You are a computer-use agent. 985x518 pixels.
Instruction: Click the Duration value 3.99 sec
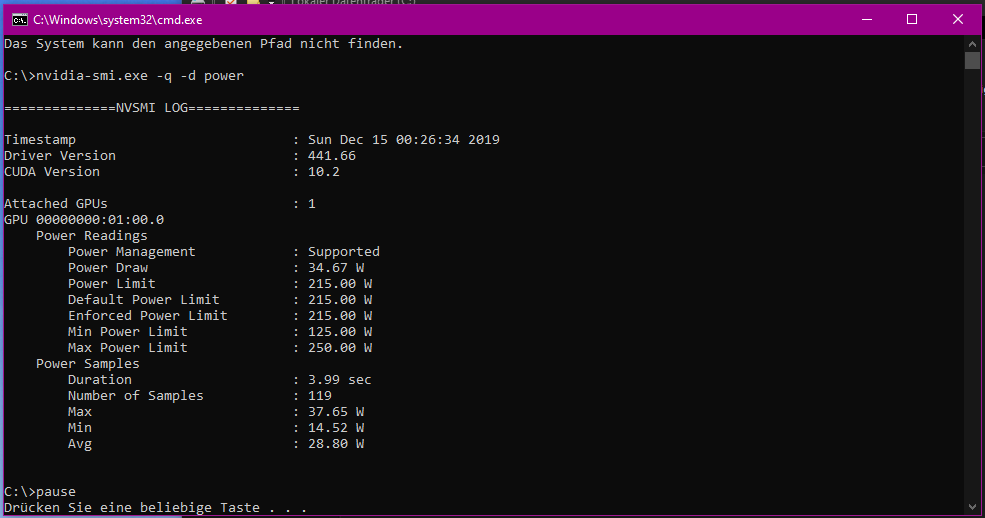tap(339, 380)
